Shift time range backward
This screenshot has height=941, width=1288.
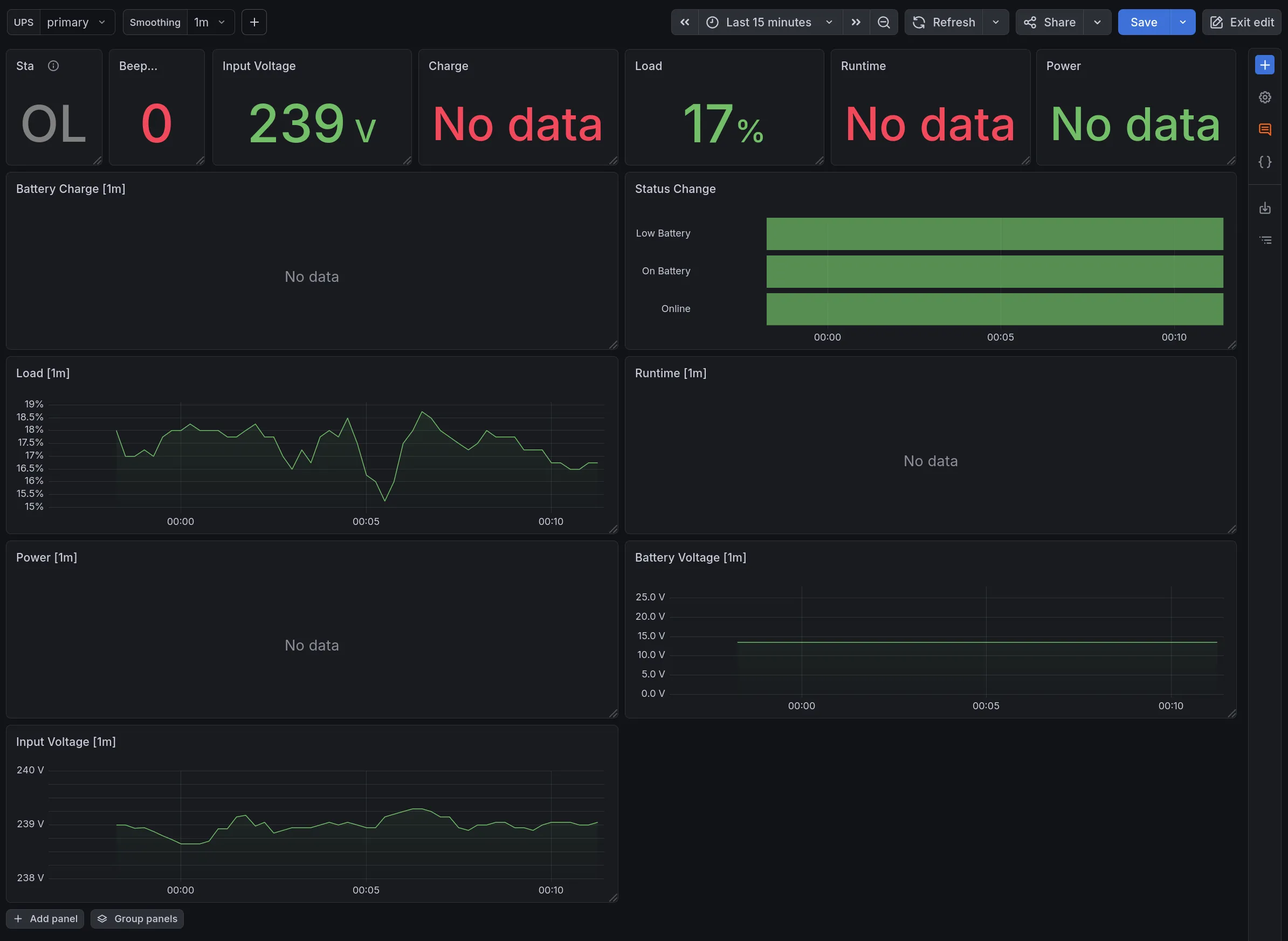pyautogui.click(x=684, y=22)
